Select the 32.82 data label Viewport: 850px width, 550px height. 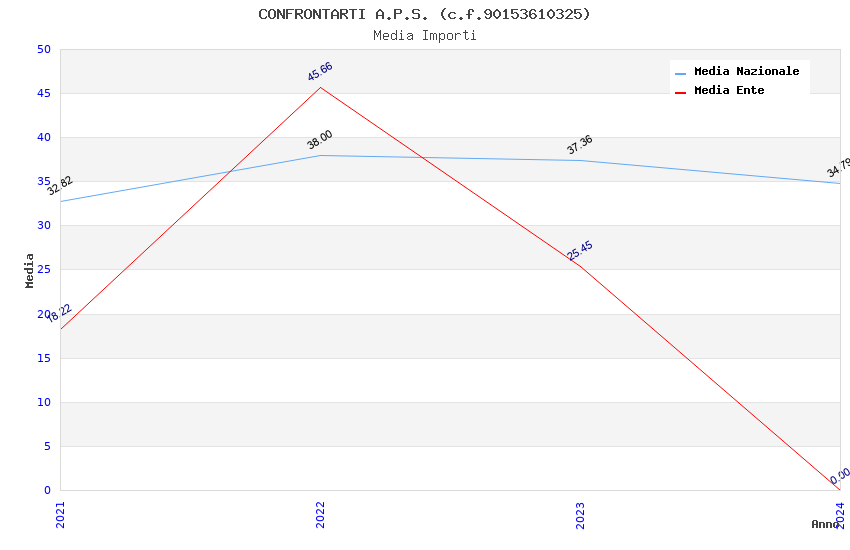click(x=60, y=185)
